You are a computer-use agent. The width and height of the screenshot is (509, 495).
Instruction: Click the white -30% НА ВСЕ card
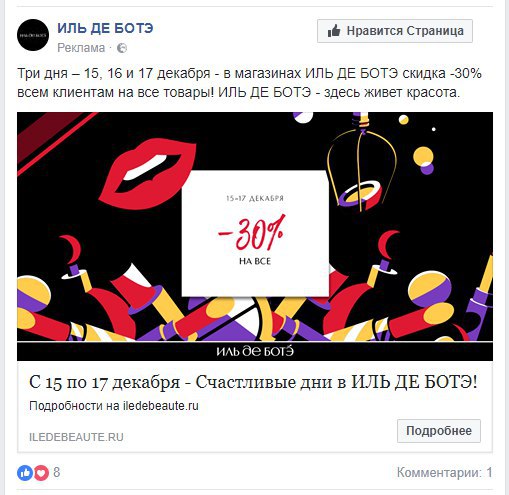point(255,233)
